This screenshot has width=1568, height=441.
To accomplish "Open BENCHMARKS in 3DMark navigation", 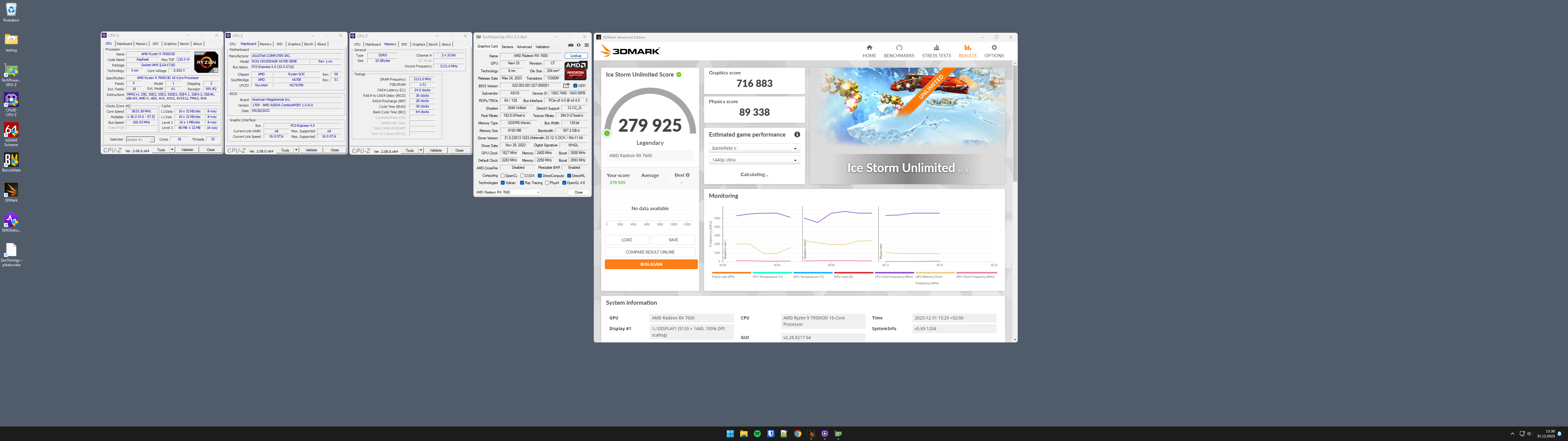I will (x=899, y=51).
